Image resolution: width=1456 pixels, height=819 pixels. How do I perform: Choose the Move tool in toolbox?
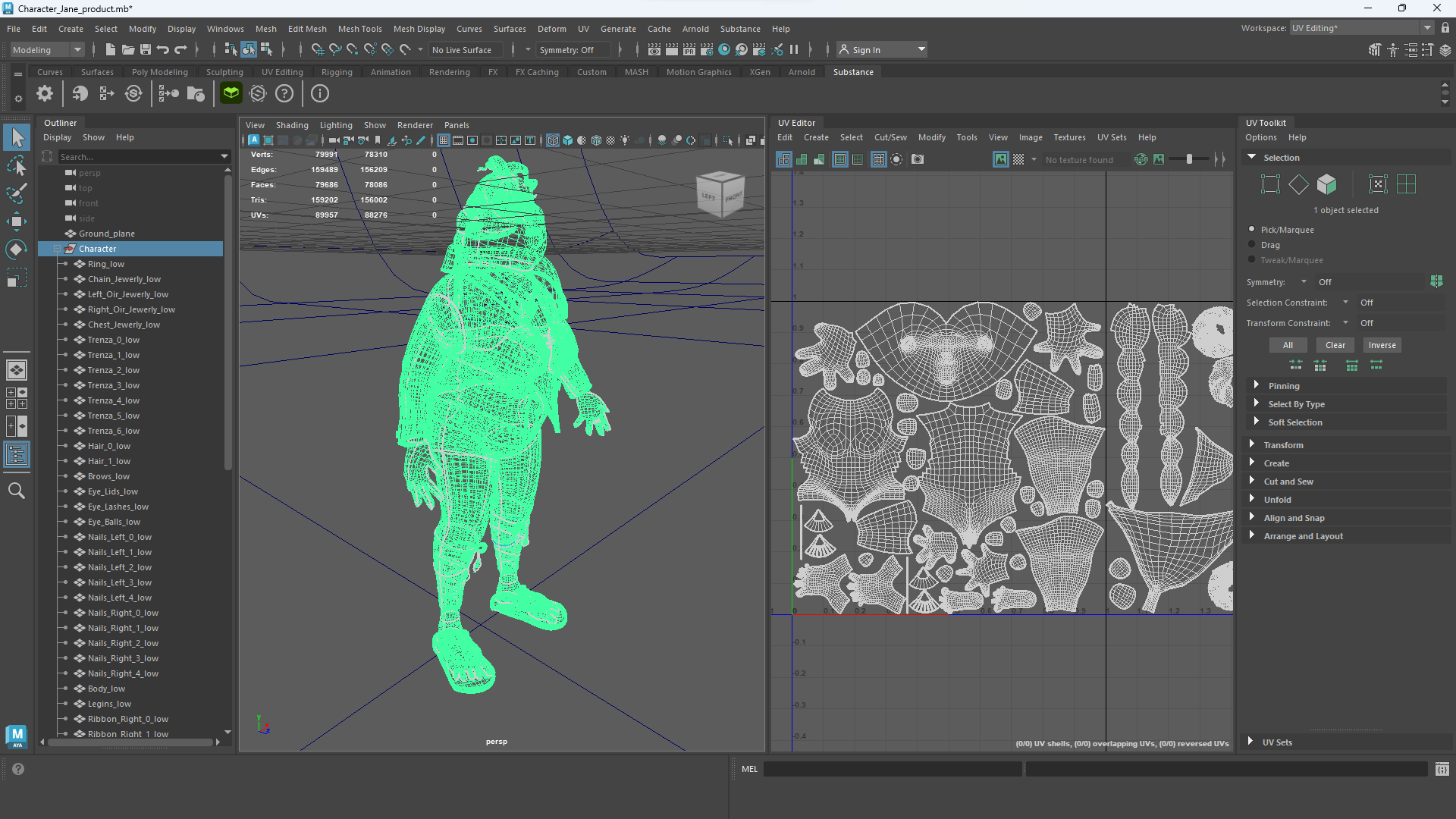click(x=17, y=221)
